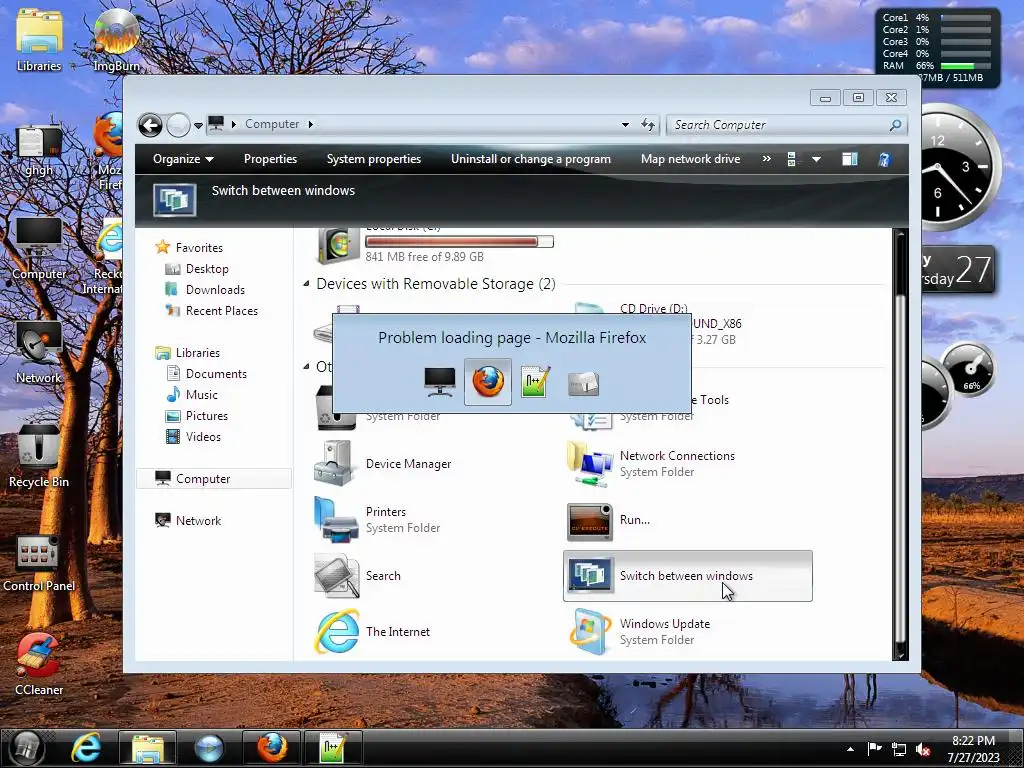Image resolution: width=1024 pixels, height=768 pixels.
Task: Select the Search item icon
Action: pyautogui.click(x=336, y=575)
